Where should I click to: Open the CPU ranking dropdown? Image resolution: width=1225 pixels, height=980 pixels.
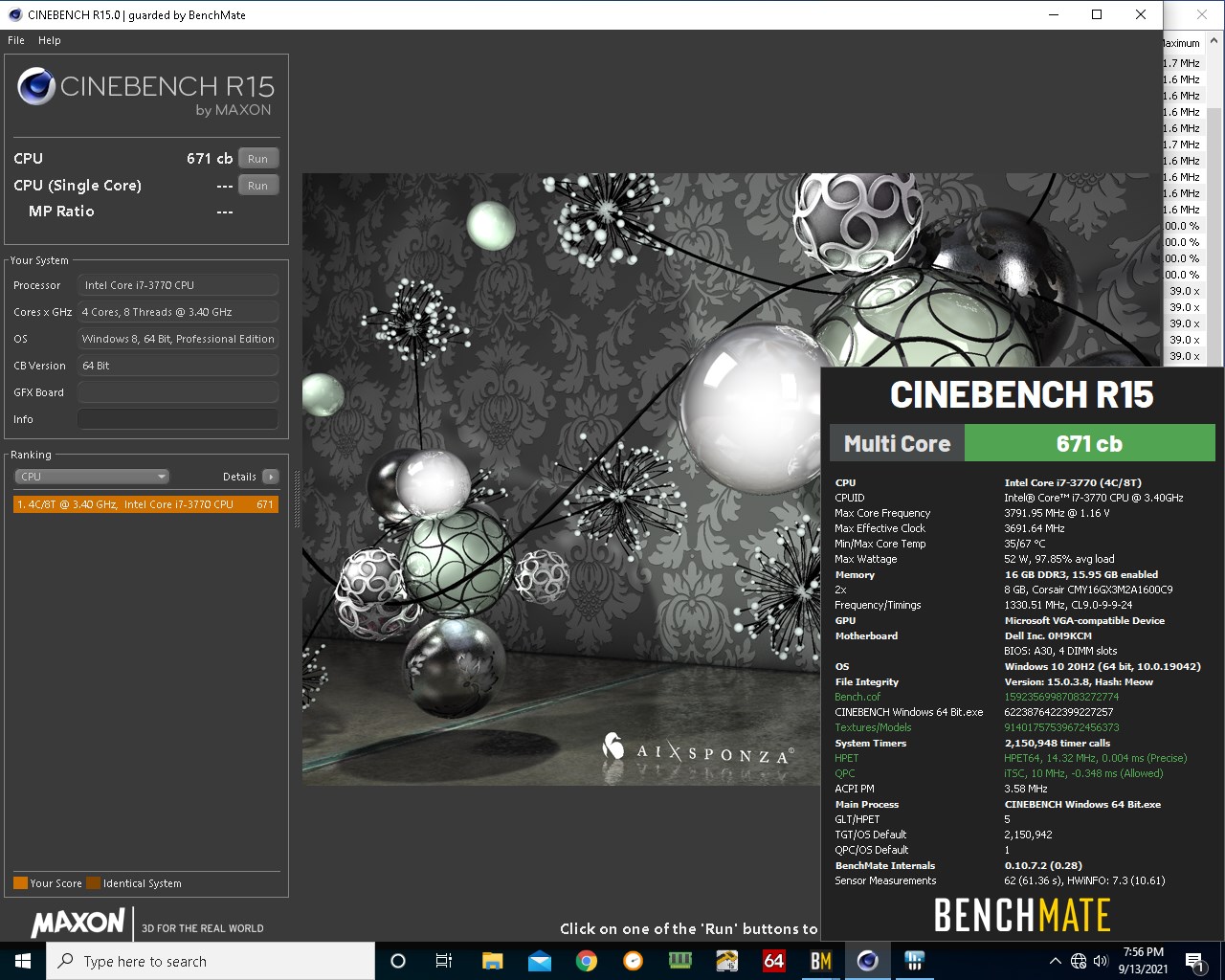92,477
